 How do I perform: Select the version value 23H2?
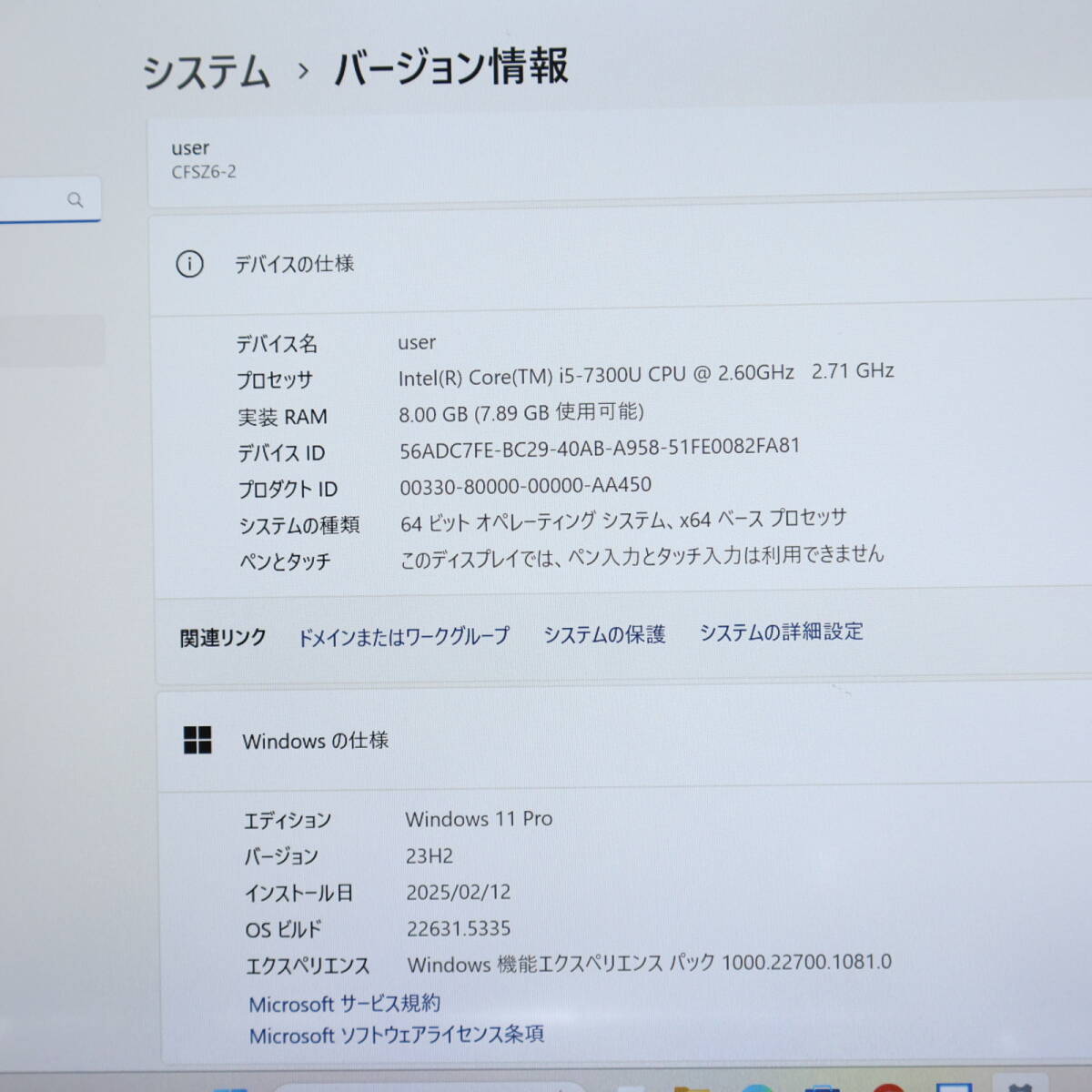[x=430, y=856]
